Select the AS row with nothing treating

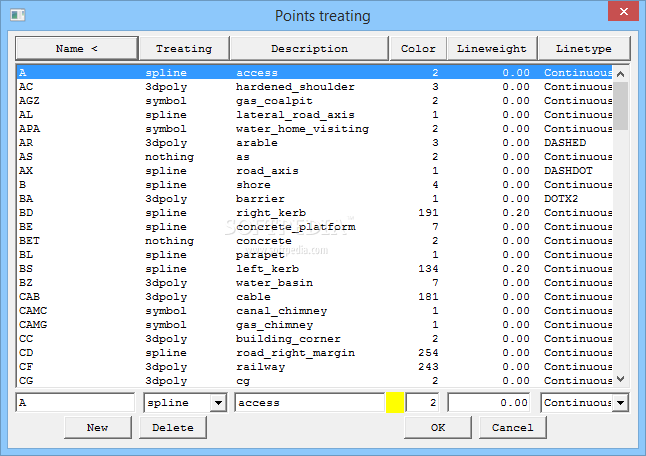click(x=315, y=157)
